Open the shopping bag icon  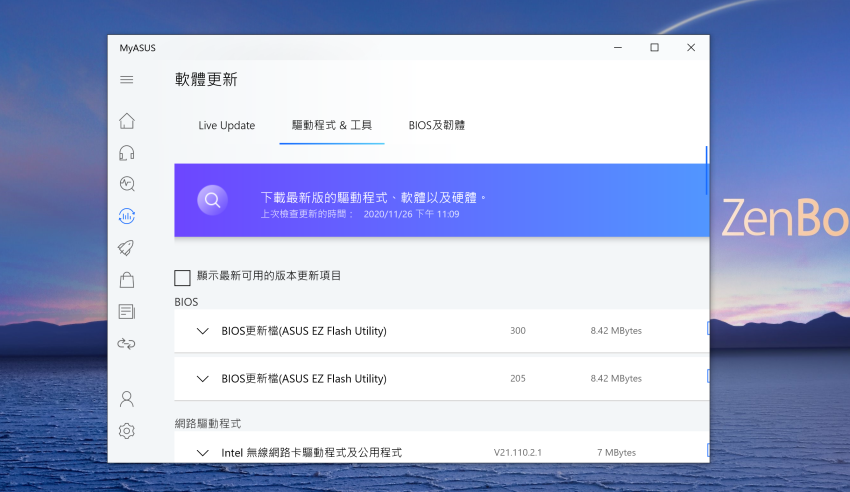coord(127,280)
